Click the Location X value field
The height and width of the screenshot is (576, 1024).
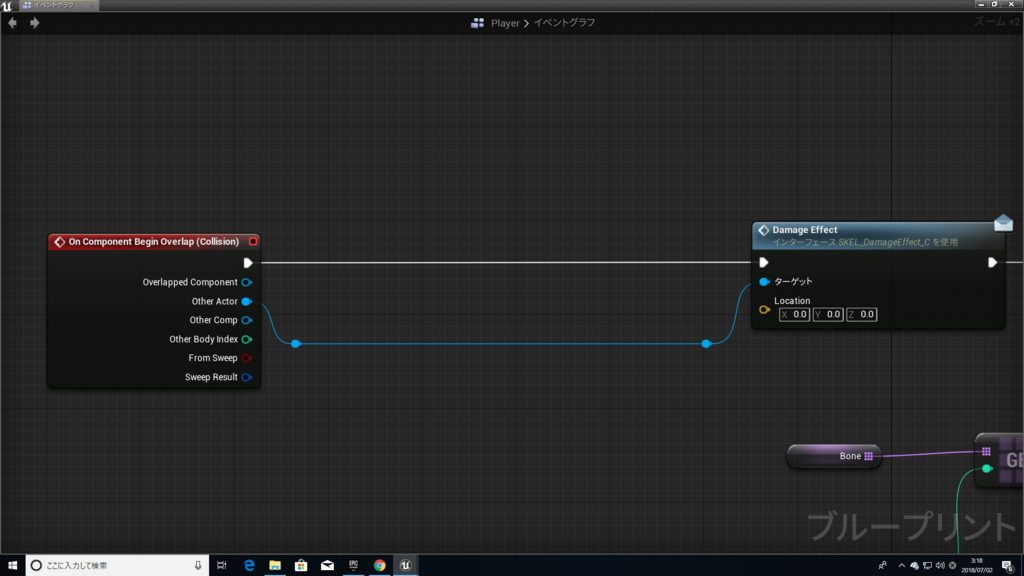(794, 314)
